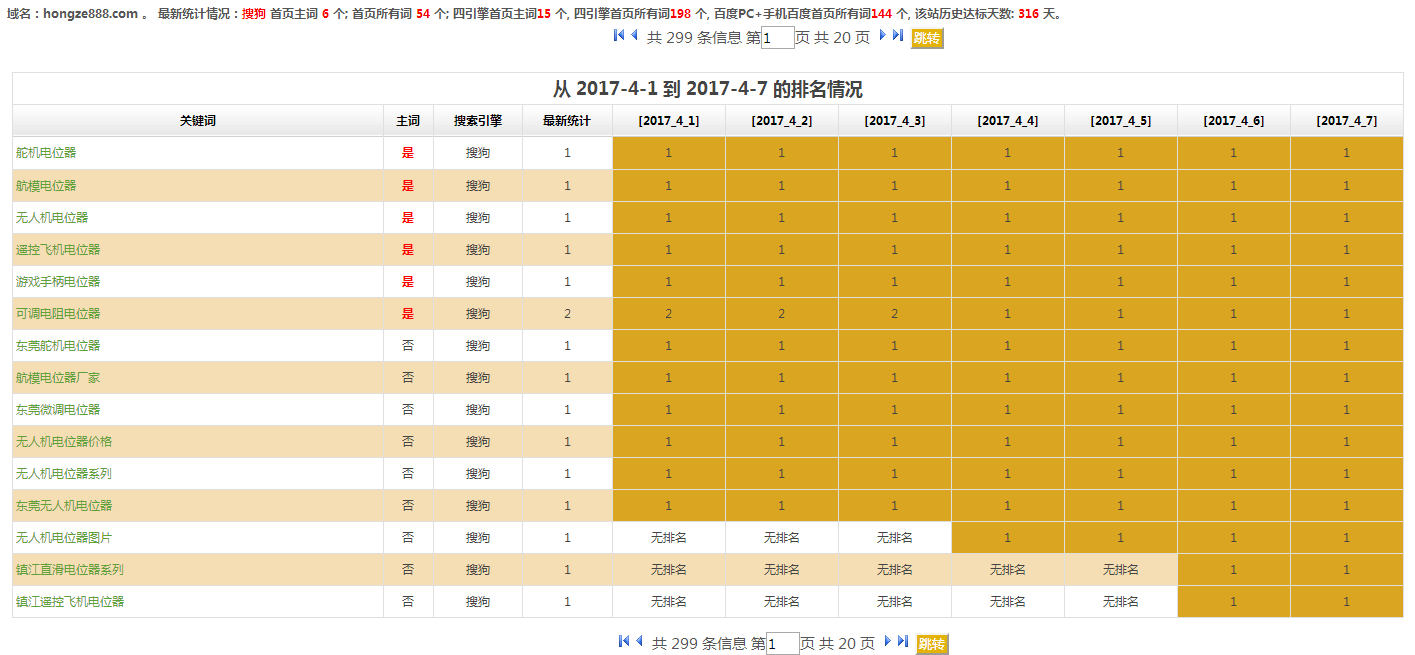
Task: Go to previous page using bottom pagination arrow
Action: [x=639, y=642]
